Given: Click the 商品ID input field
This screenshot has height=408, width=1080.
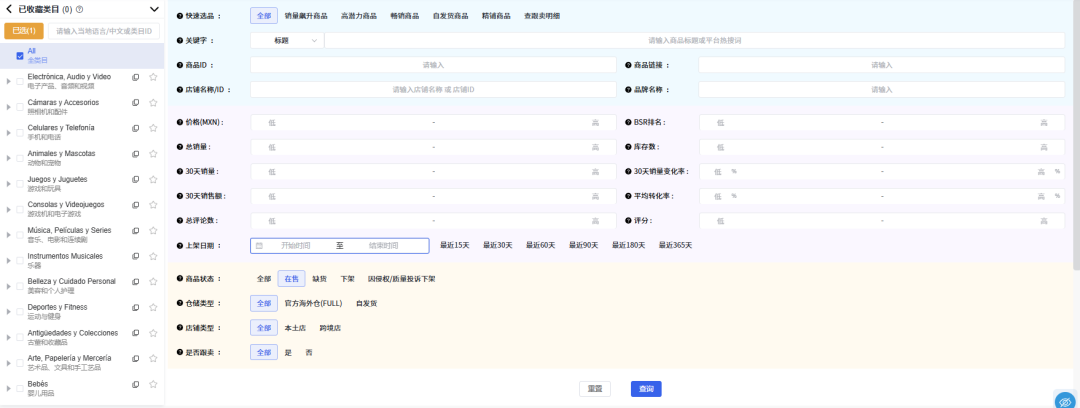Looking at the screenshot, I should point(433,65).
